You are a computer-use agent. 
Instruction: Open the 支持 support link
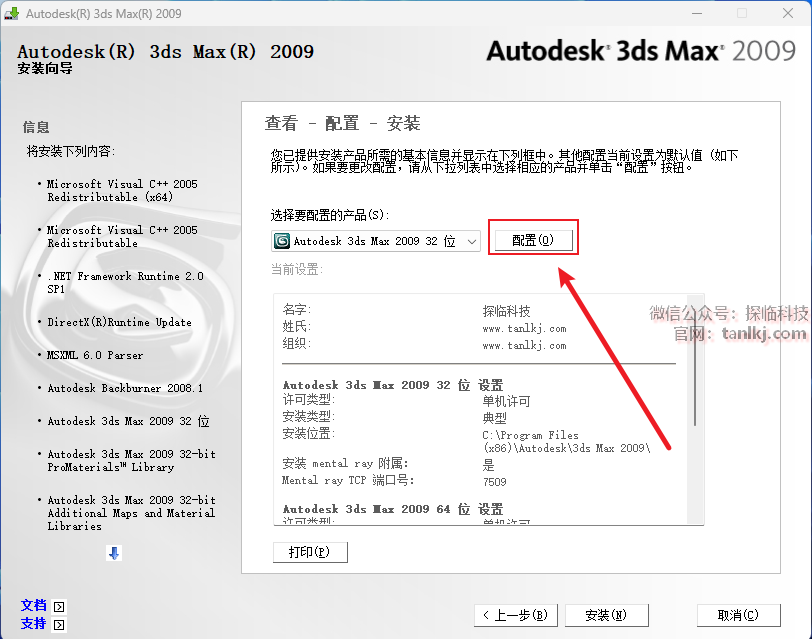(x=34, y=623)
